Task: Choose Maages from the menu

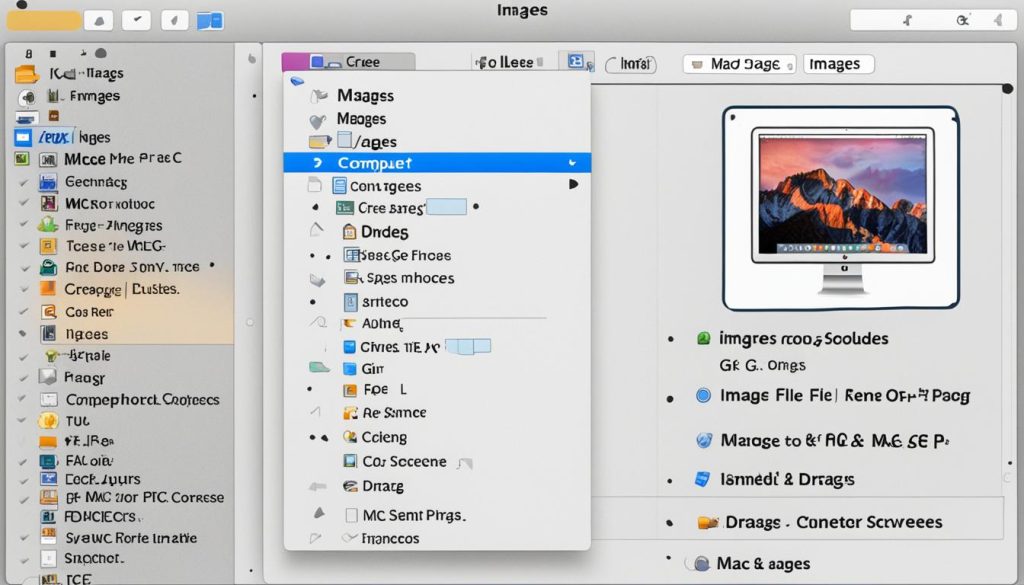Action: [365, 96]
